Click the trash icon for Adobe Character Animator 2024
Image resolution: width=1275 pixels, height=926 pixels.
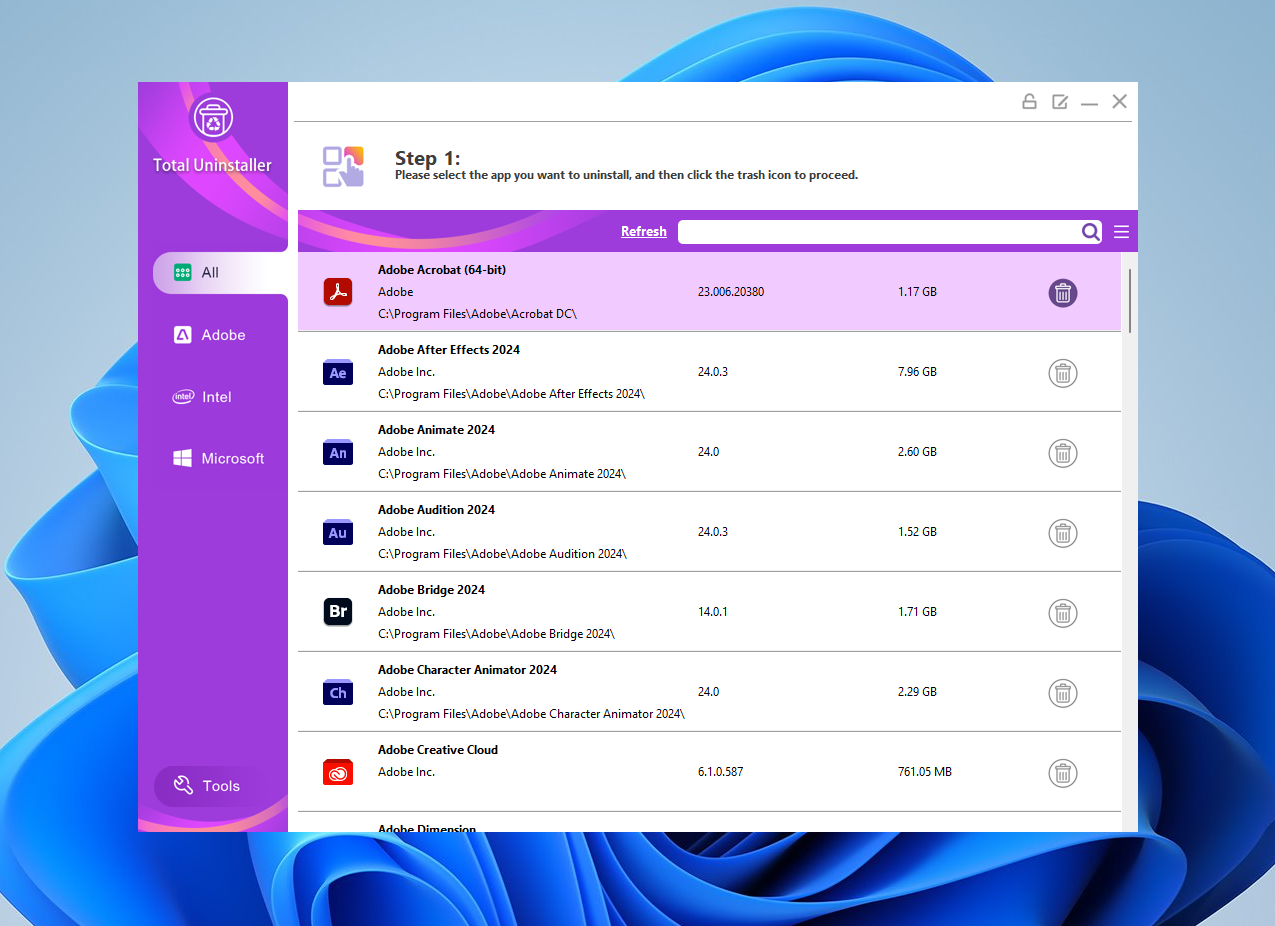tap(1062, 693)
